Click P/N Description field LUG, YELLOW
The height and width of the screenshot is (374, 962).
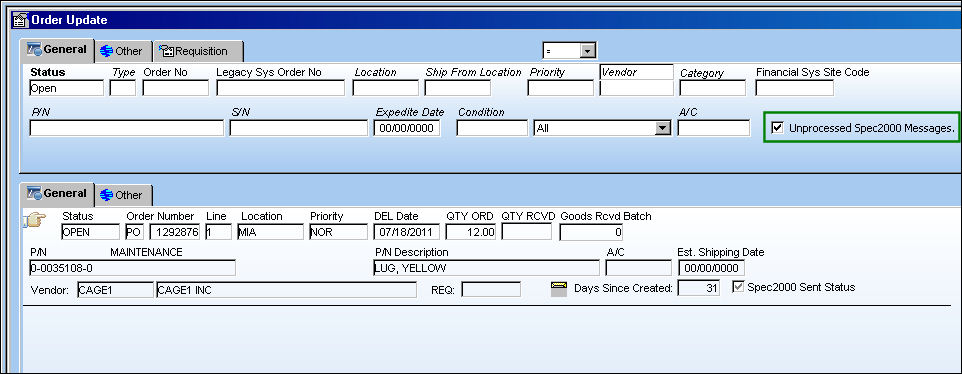coord(487,268)
